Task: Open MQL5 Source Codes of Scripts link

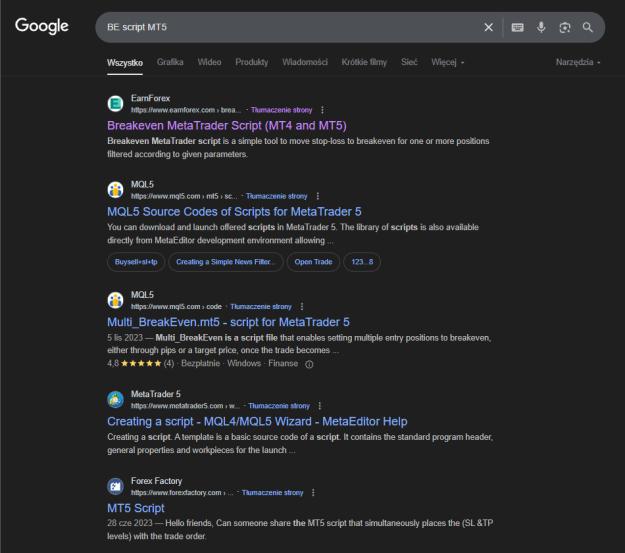Action: coord(234,212)
